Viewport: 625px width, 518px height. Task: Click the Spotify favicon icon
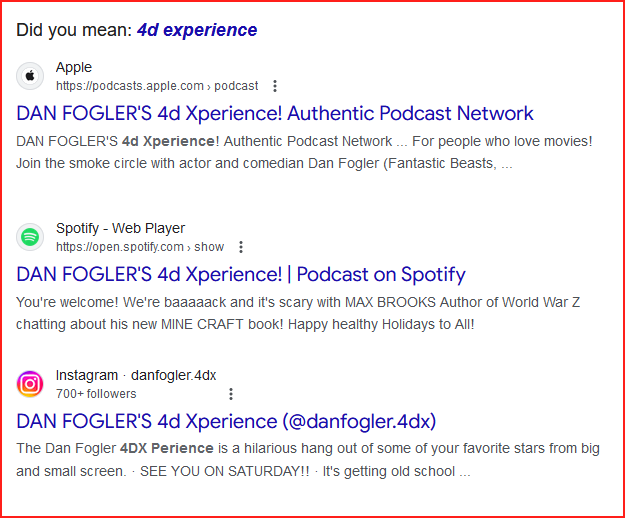click(x=30, y=237)
